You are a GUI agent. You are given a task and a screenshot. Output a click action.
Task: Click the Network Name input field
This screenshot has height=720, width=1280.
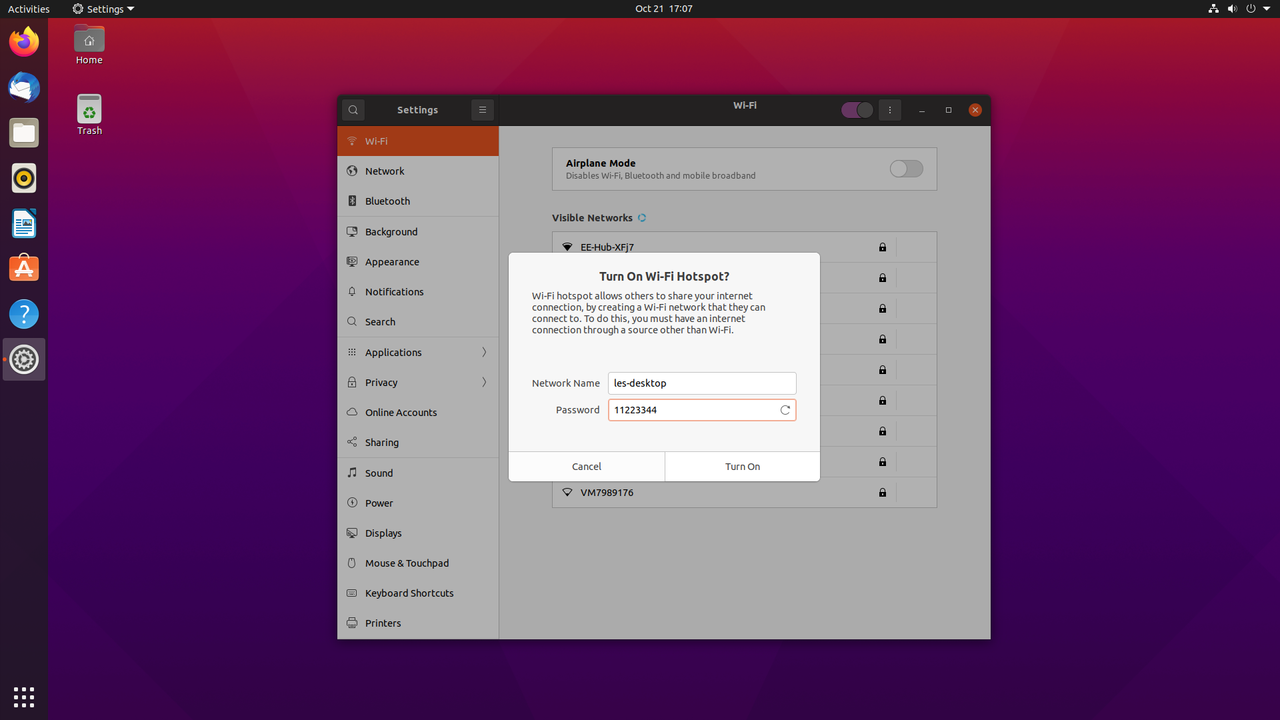(702, 383)
